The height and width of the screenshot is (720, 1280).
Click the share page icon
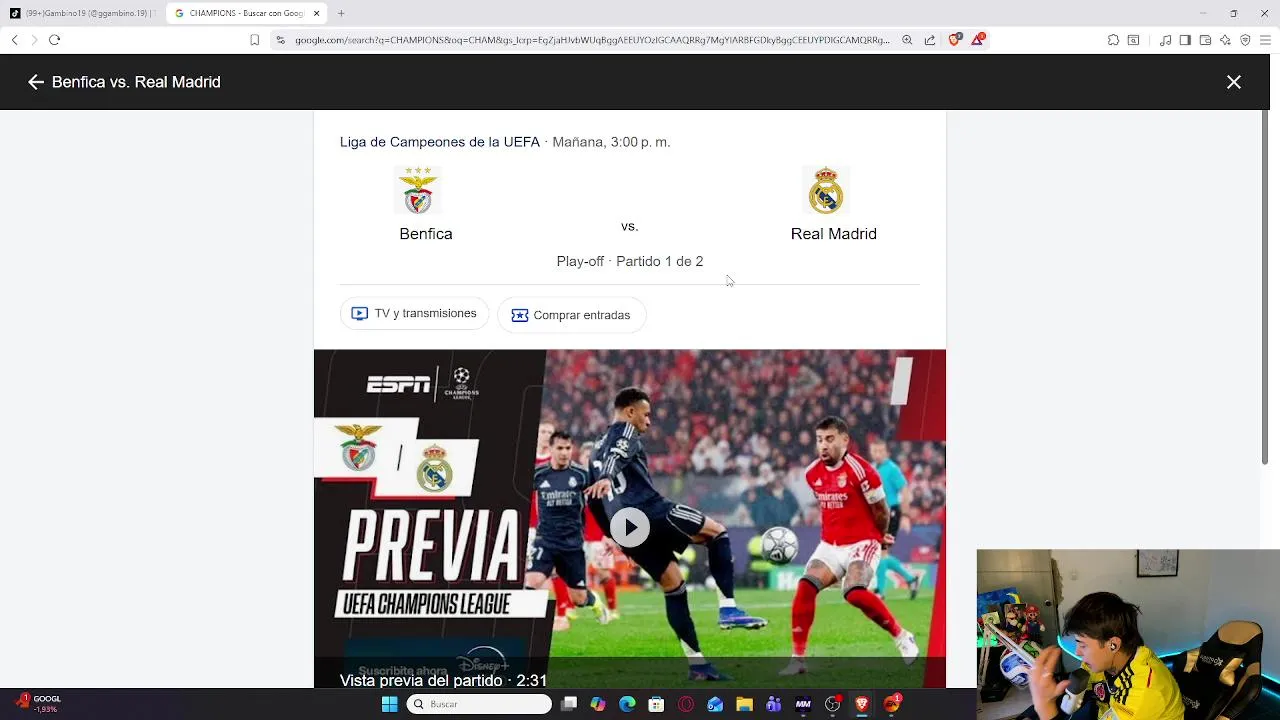point(930,40)
